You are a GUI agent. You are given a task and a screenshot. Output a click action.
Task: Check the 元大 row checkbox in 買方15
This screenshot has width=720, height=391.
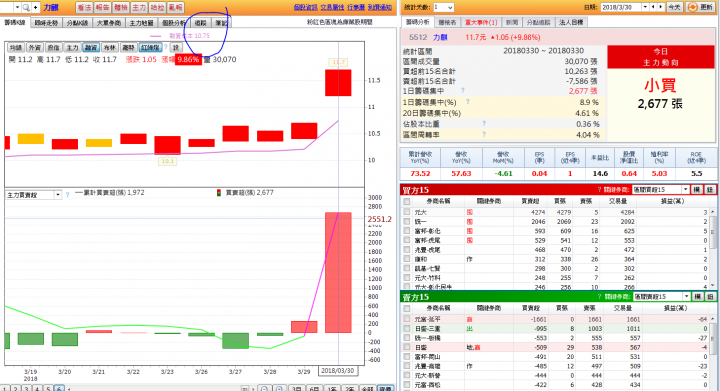click(406, 212)
